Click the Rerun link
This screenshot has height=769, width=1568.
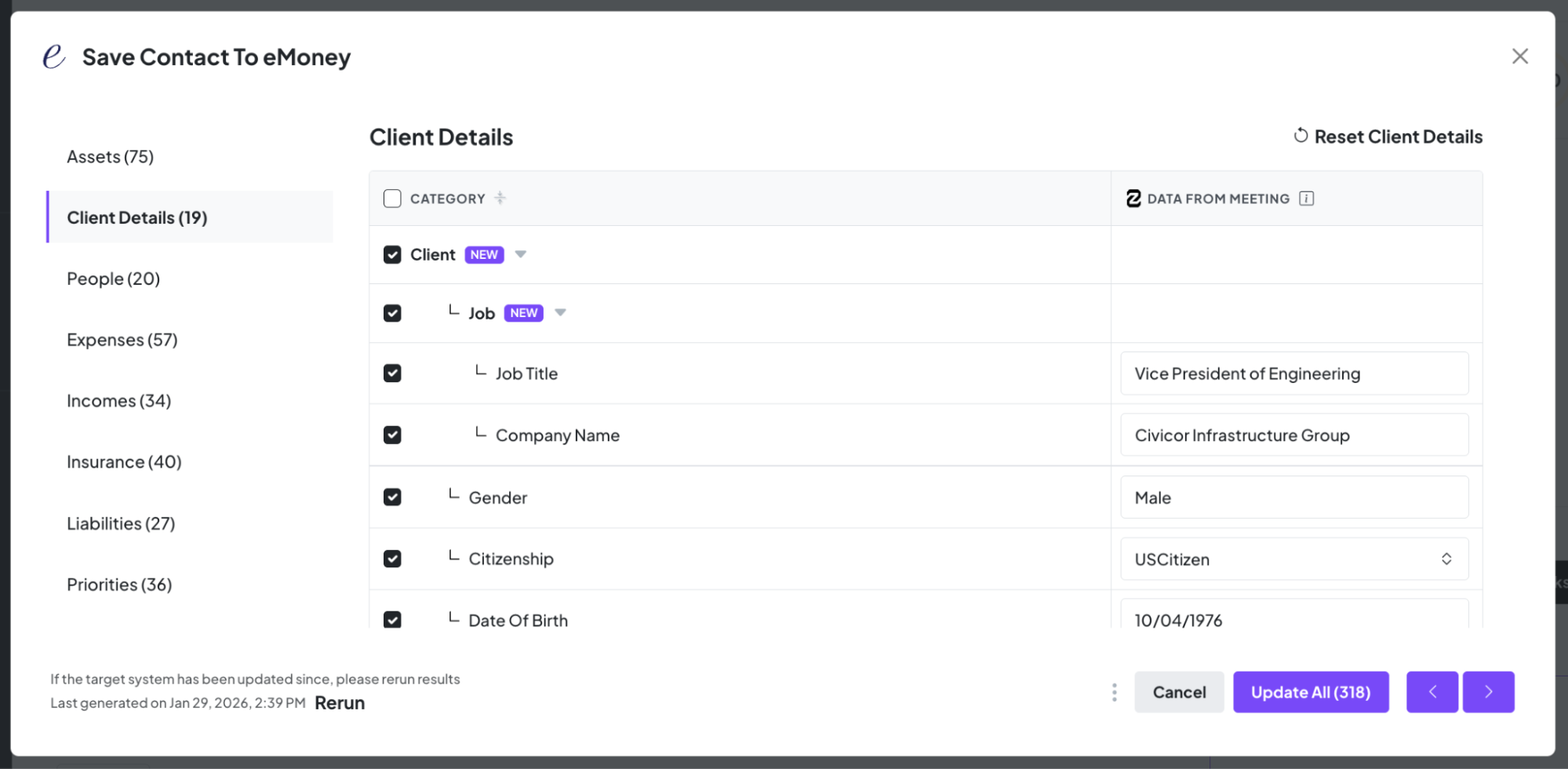tap(340, 703)
